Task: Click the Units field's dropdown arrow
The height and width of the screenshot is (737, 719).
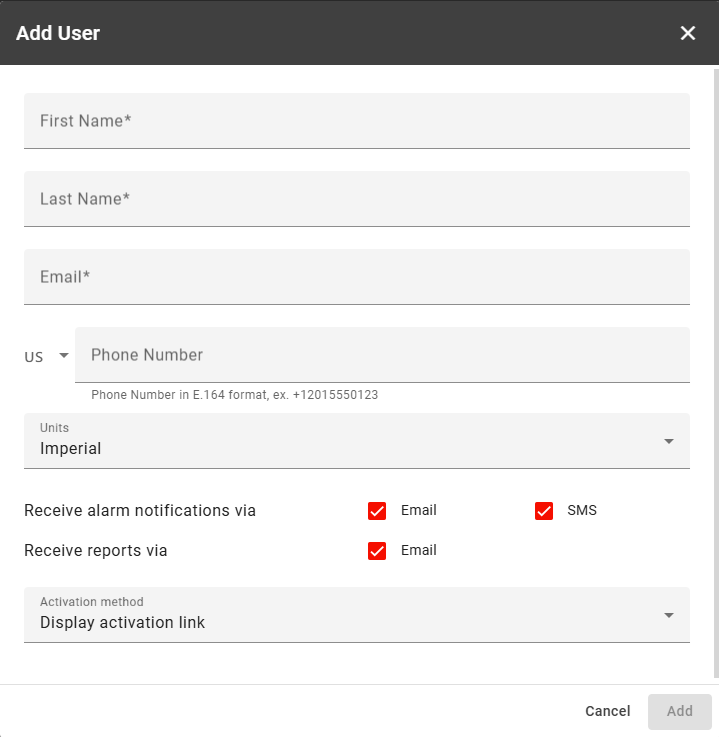Action: tap(669, 441)
